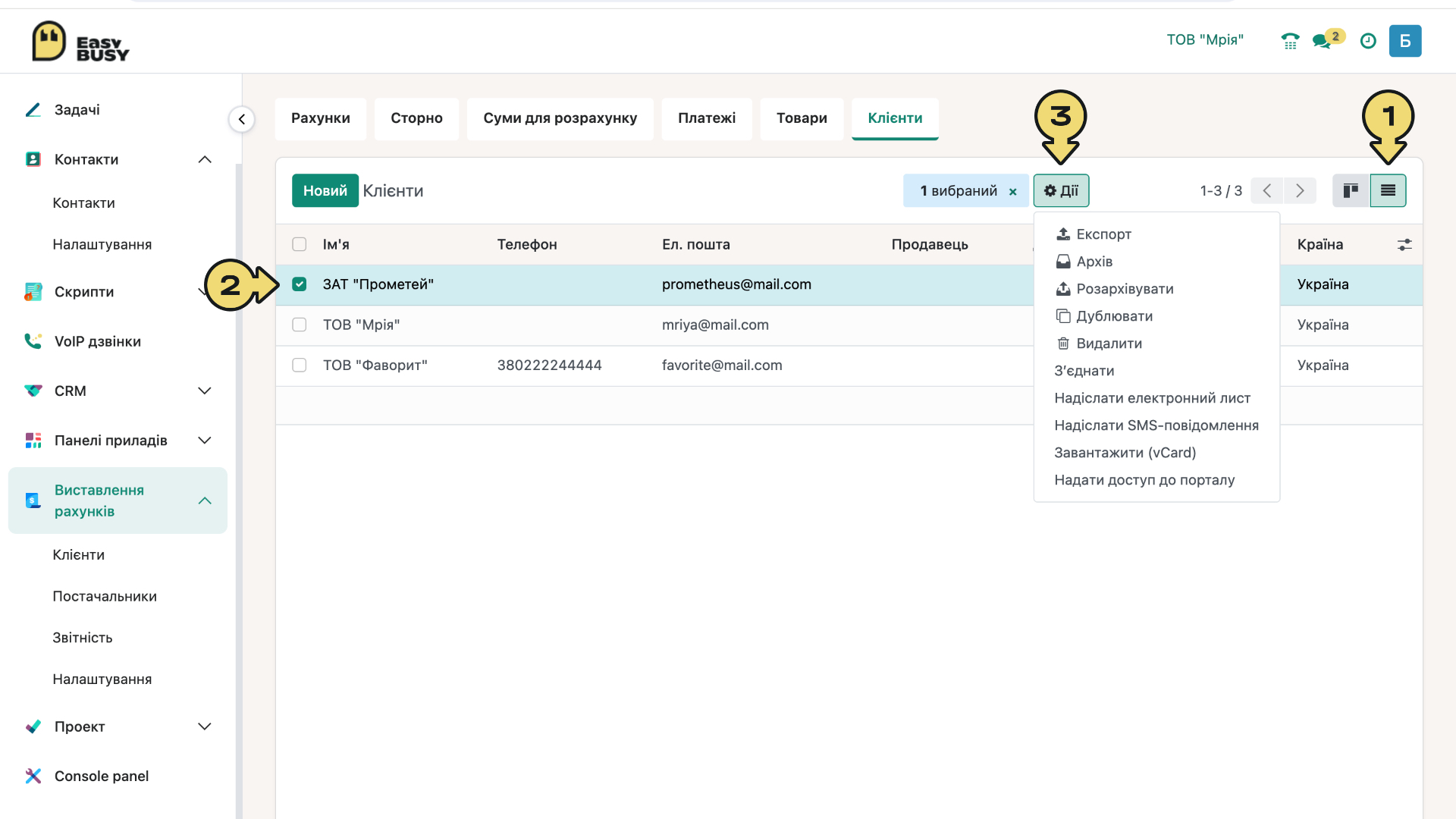
Task: Click the Скрипти module icon
Action: coord(33,292)
